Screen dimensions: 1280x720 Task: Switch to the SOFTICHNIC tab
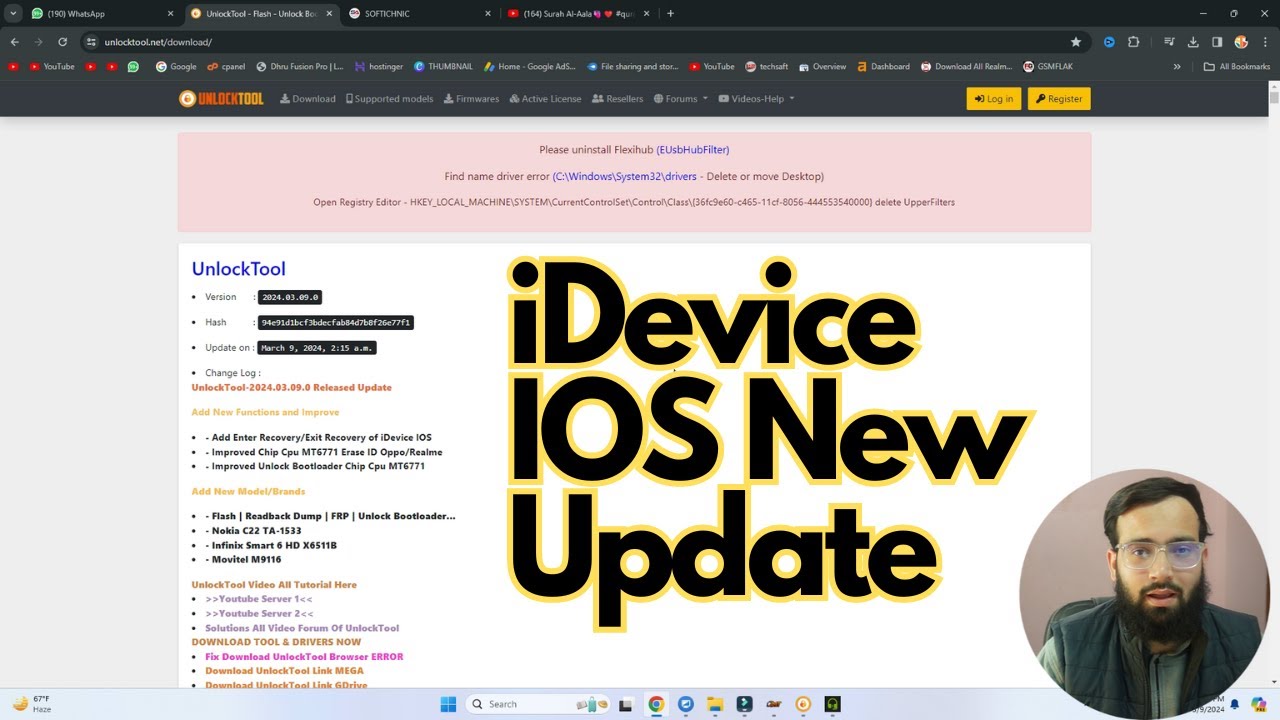coord(418,14)
